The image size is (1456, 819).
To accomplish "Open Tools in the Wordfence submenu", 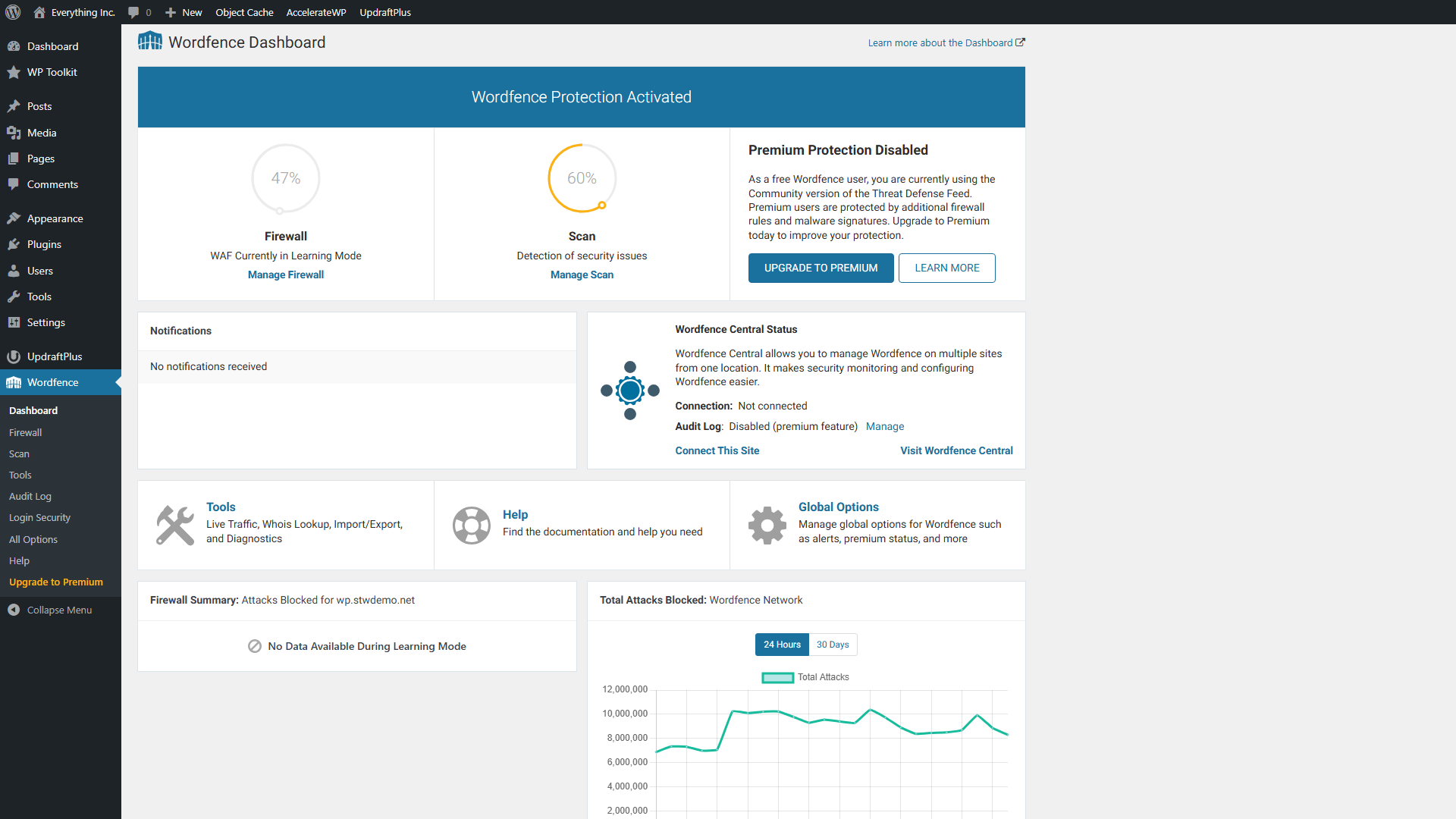I will coord(20,475).
